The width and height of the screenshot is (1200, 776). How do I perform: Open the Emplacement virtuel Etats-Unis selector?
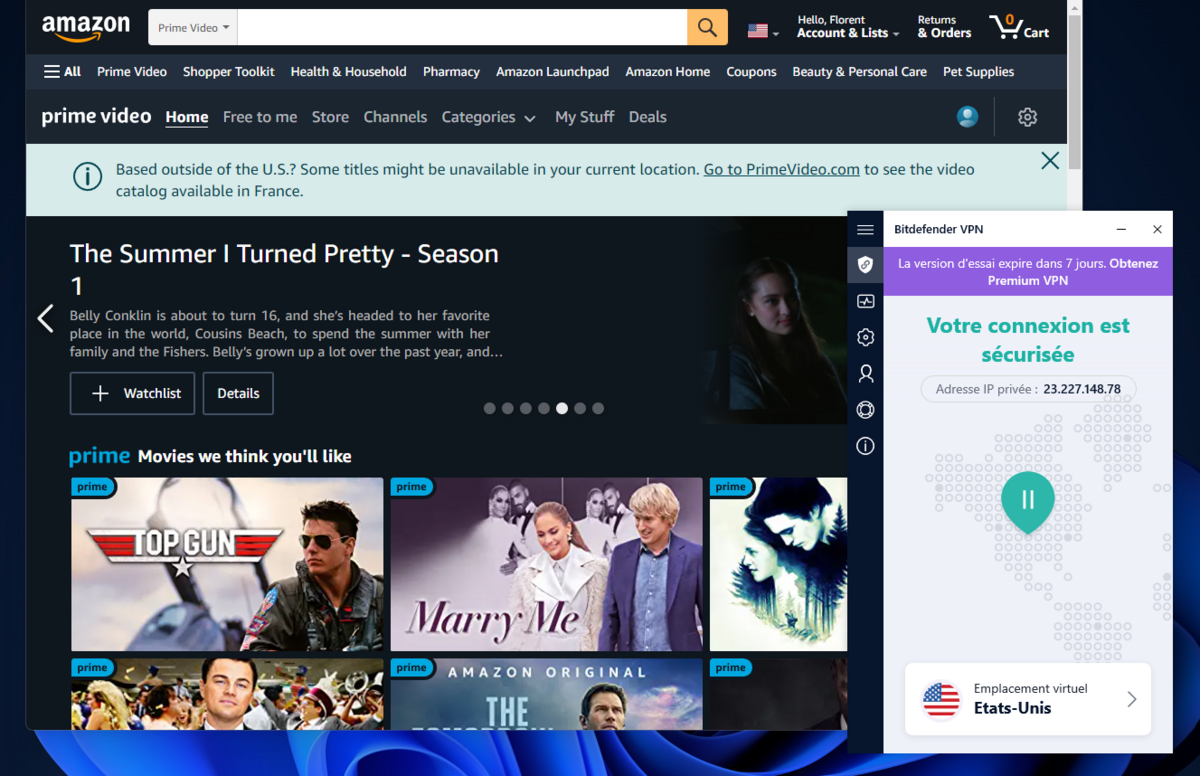1028,700
